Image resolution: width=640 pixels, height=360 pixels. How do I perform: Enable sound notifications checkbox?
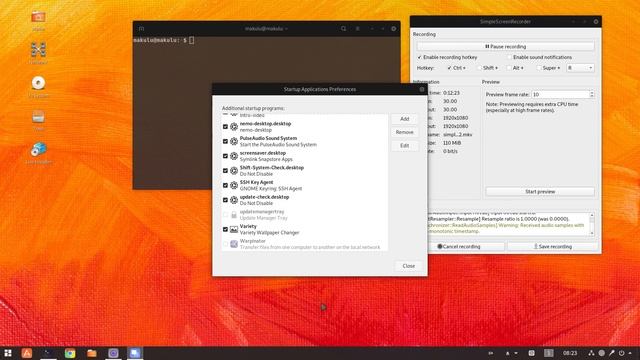click(x=509, y=57)
